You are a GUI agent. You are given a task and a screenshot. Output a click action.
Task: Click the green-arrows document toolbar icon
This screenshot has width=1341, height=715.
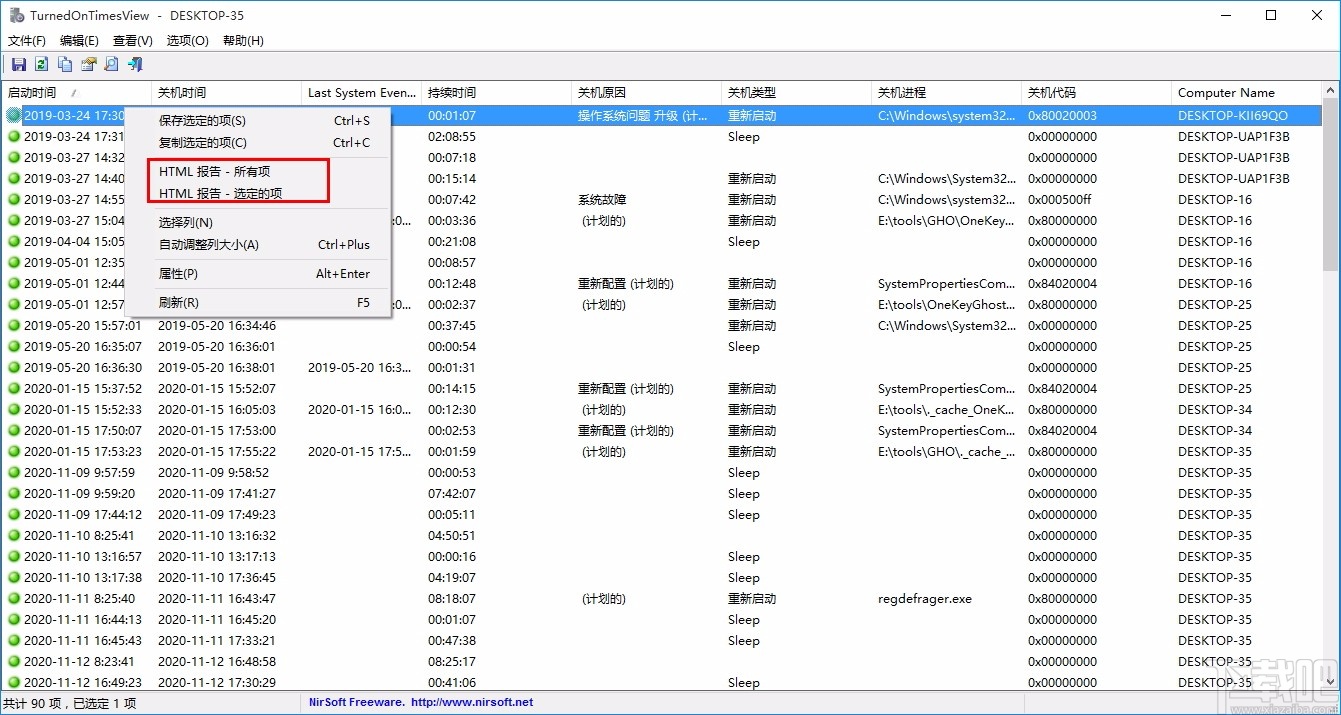pyautogui.click(x=41, y=63)
